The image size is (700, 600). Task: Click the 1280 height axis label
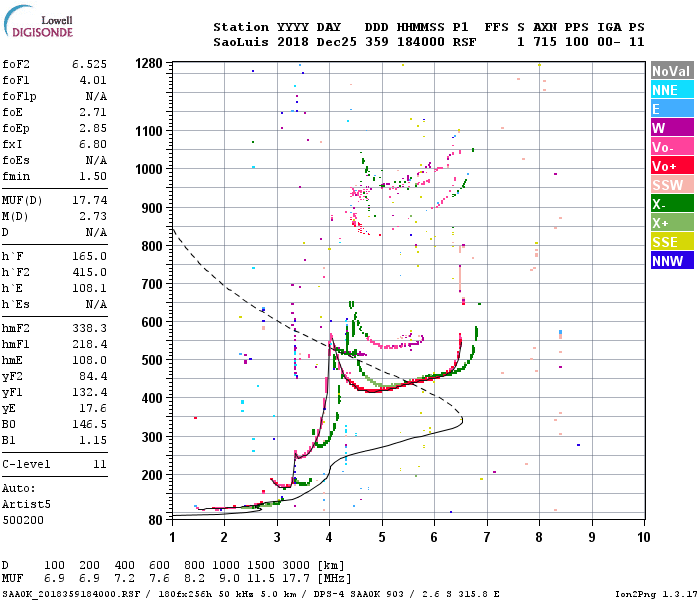pos(149,63)
